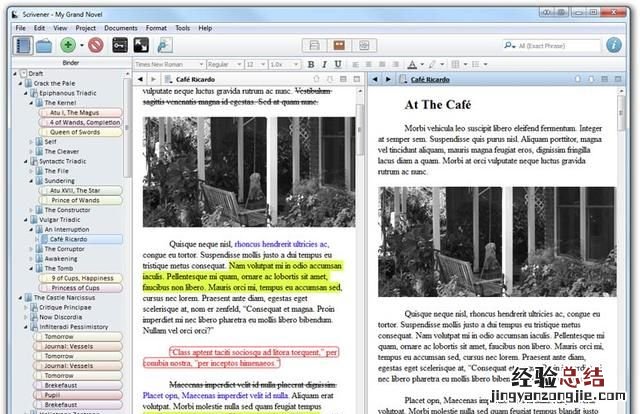
Task: Switch to Corkboard view mode icon
Action: point(341,45)
